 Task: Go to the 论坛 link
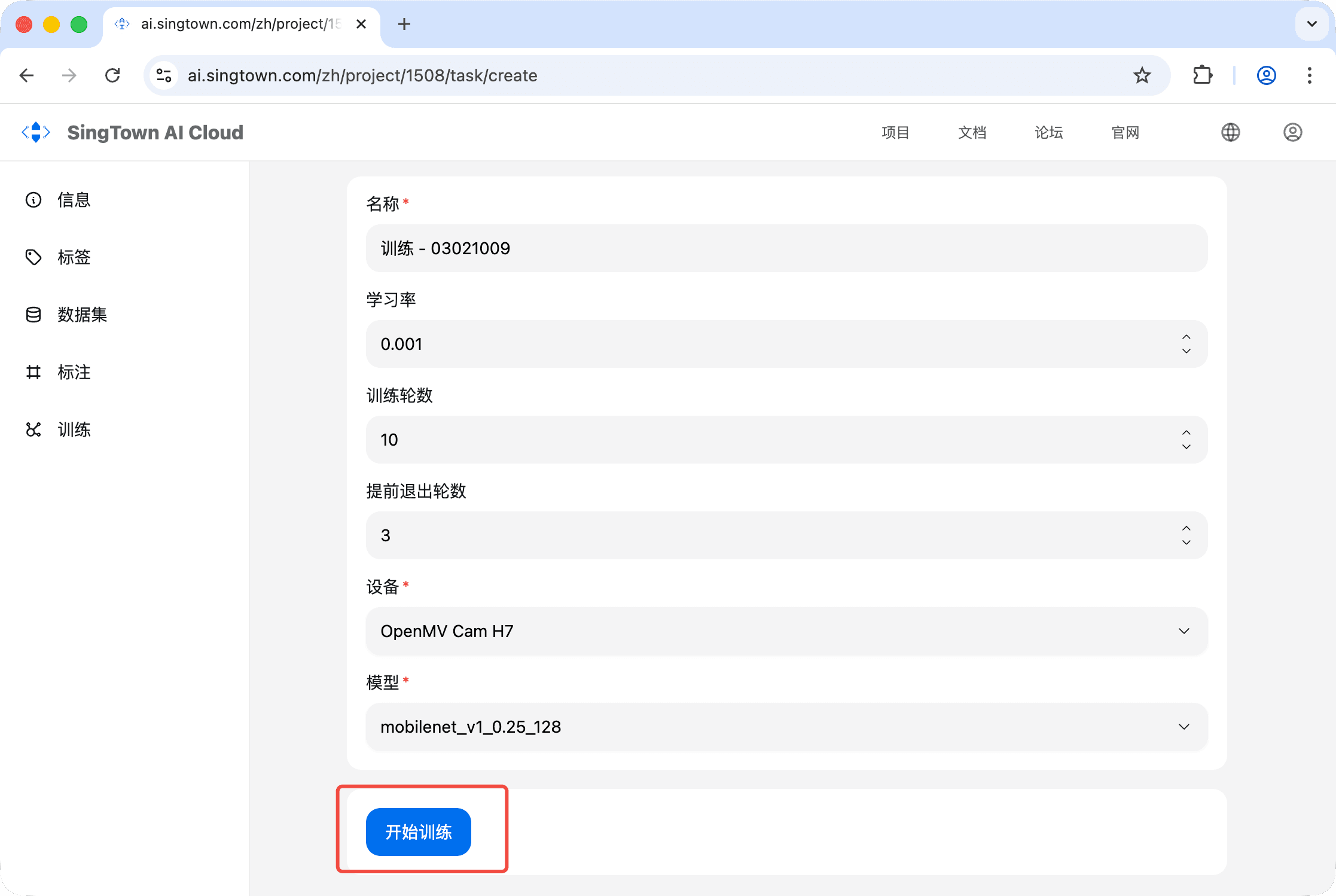tap(1048, 132)
